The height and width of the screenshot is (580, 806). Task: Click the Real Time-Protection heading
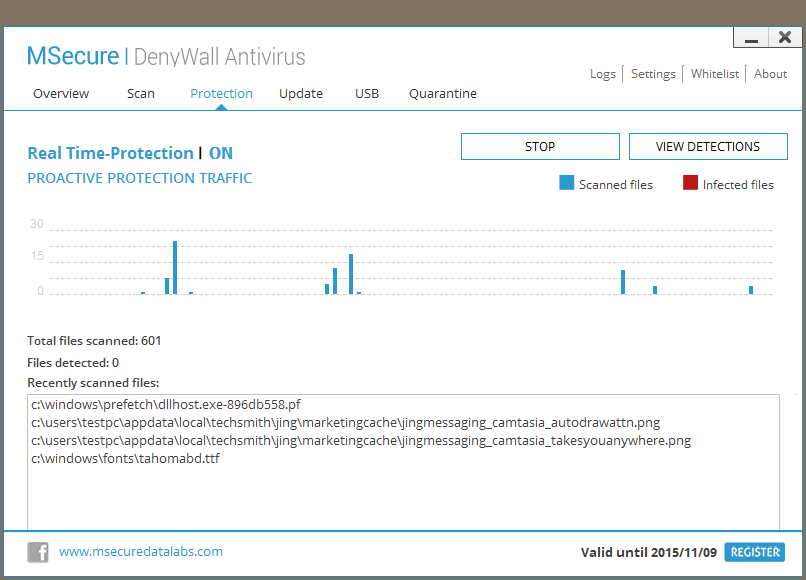111,153
